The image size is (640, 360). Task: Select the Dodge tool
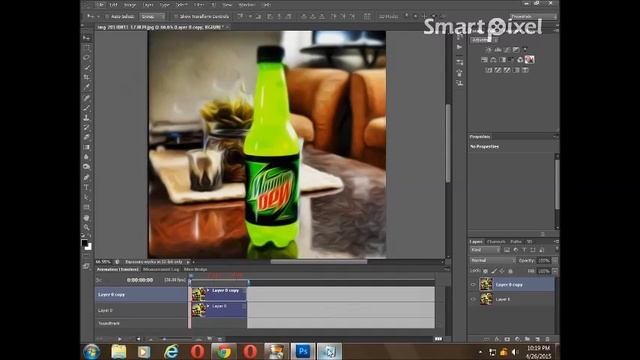point(86,167)
